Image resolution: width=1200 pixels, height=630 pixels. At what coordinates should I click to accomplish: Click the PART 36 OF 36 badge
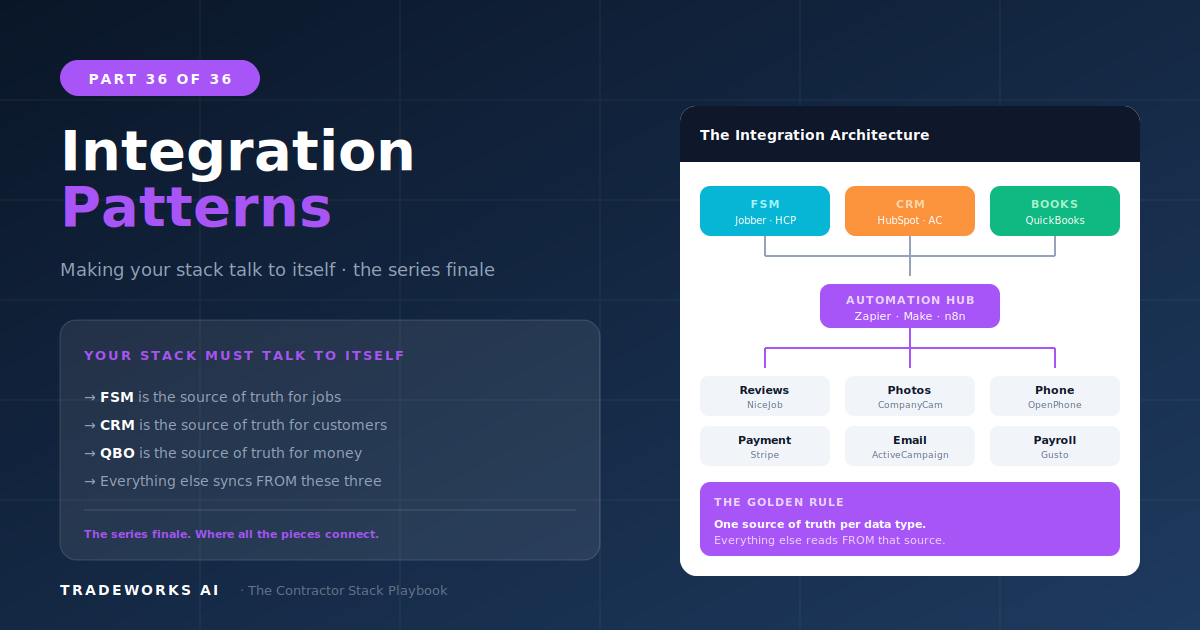point(160,78)
